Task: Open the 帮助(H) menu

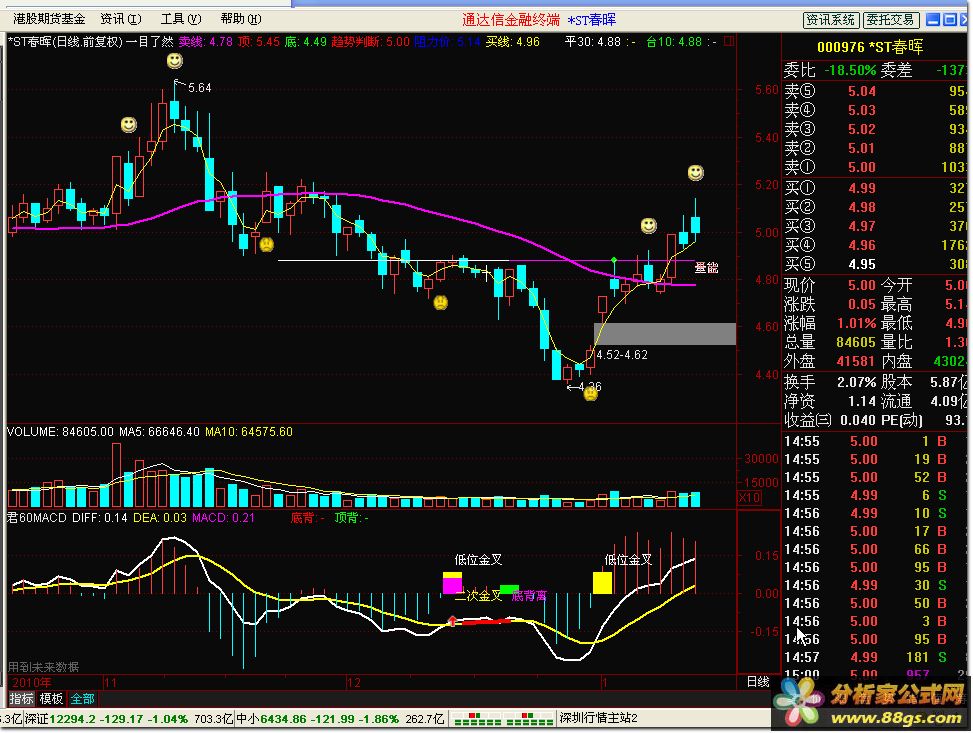Action: tap(241, 19)
